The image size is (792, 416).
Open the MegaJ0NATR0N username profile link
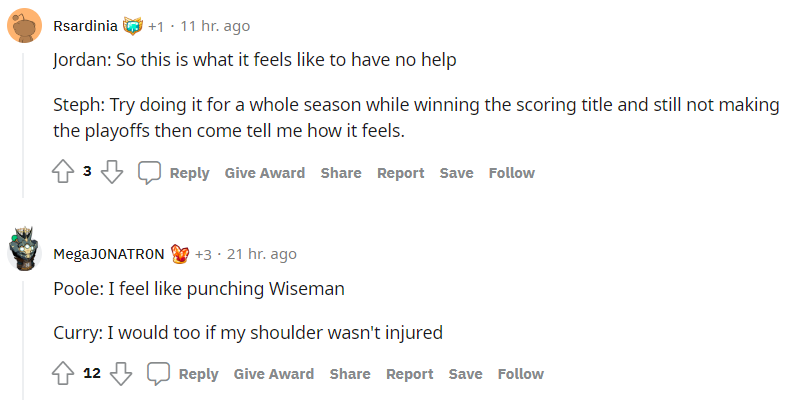pyautogui.click(x=108, y=254)
